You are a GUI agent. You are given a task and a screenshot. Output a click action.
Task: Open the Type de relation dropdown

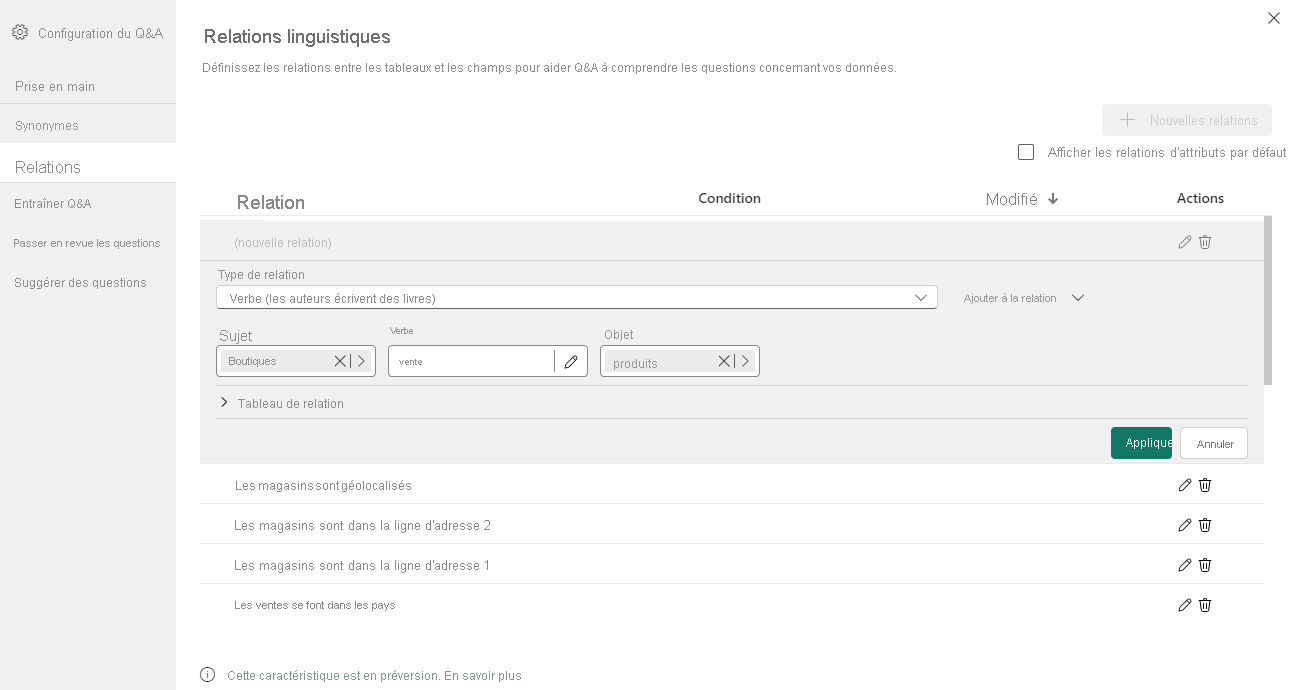click(x=577, y=298)
